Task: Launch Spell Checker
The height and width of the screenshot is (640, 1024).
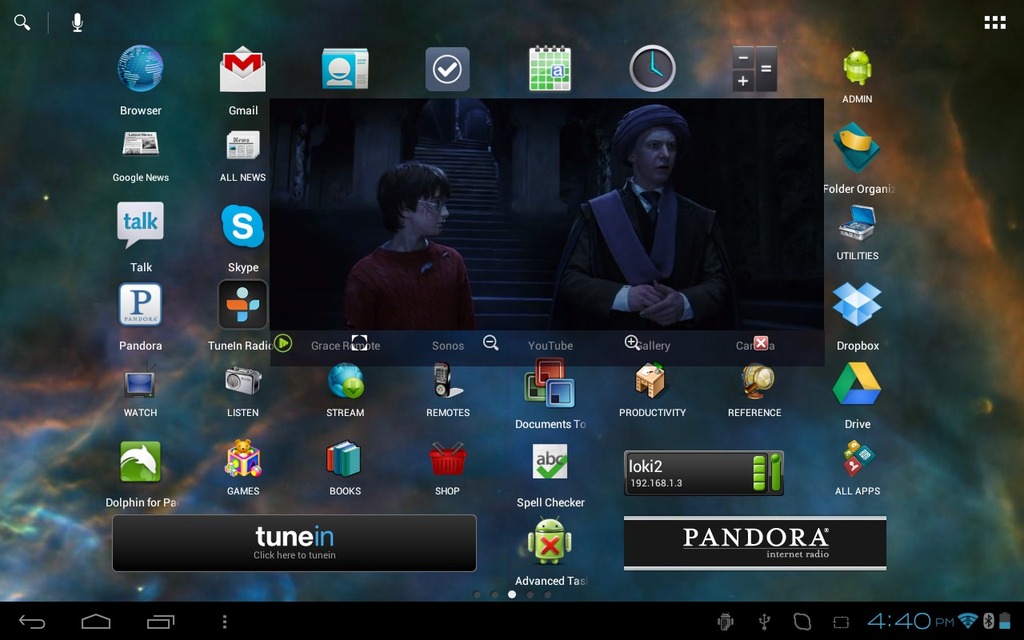Action: pos(550,462)
